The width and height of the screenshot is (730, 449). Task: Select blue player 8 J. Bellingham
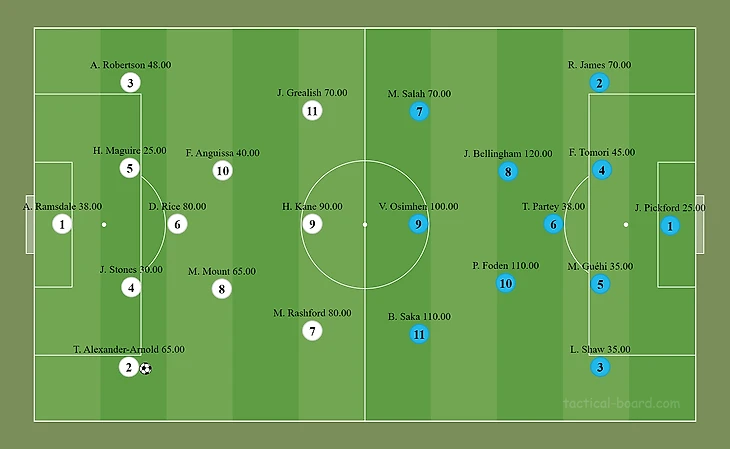coord(508,171)
